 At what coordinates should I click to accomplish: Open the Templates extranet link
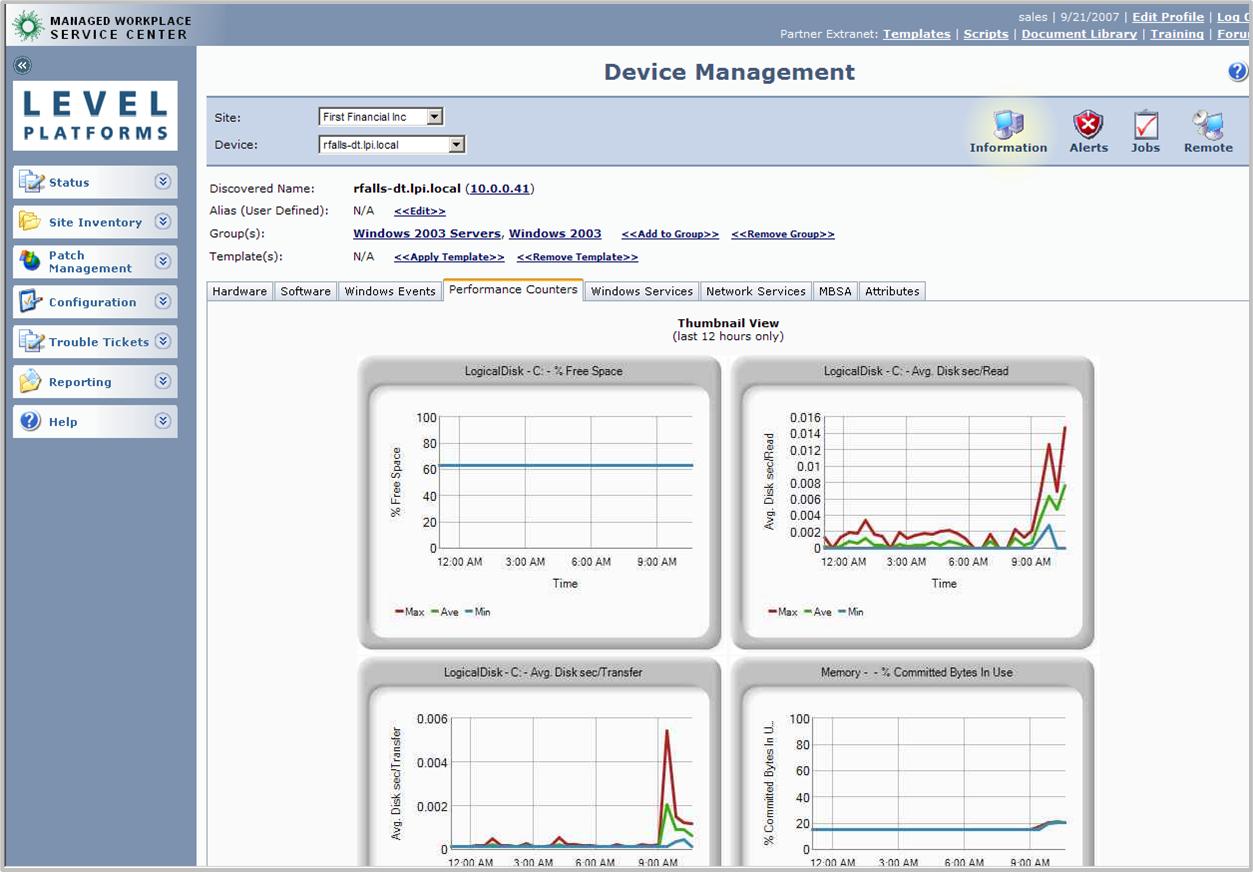click(917, 34)
